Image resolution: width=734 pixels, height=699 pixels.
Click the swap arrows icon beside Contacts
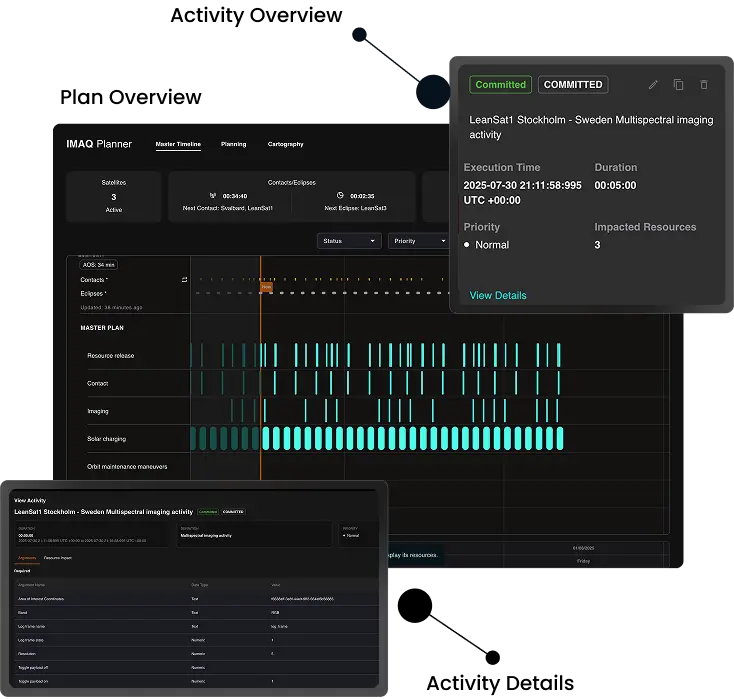pos(184,280)
